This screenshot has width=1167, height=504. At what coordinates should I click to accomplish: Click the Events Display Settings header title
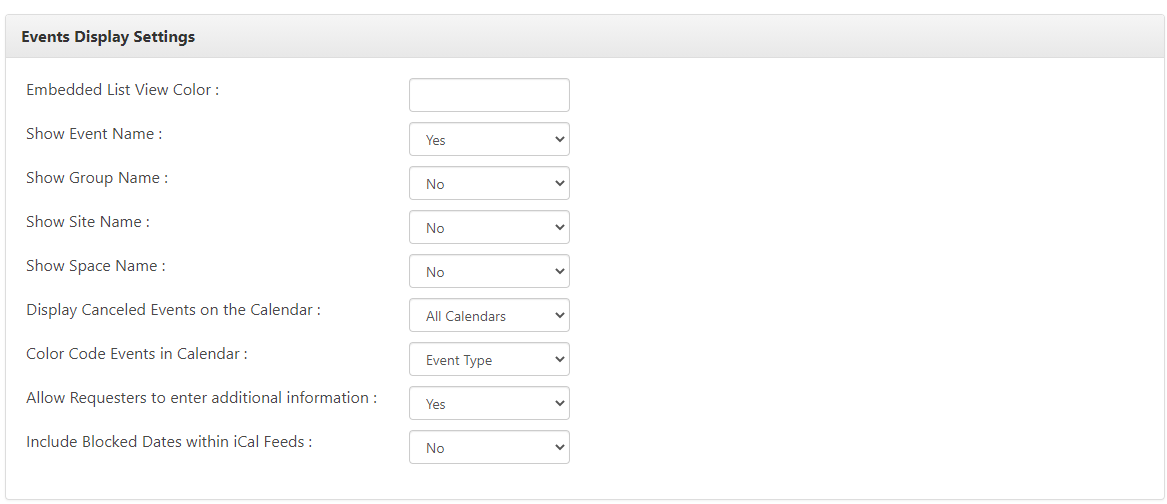pos(108,36)
